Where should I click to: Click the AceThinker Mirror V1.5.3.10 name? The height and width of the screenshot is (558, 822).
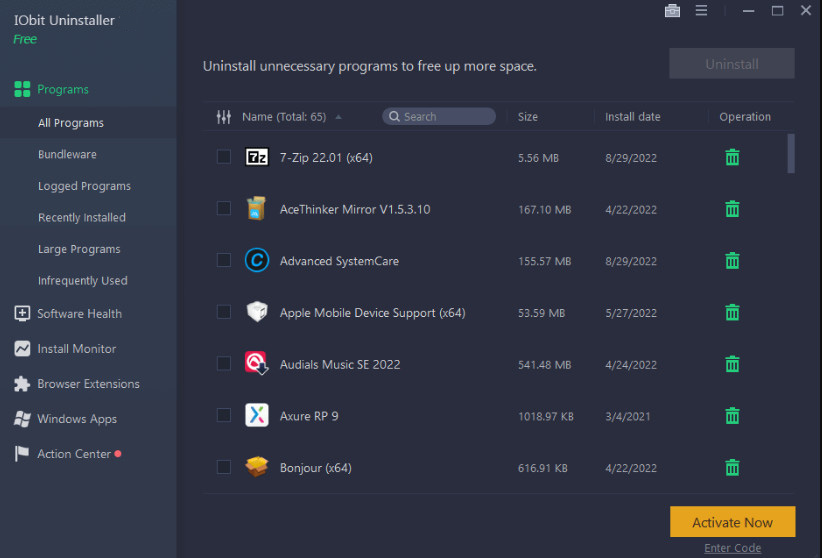click(x=355, y=209)
